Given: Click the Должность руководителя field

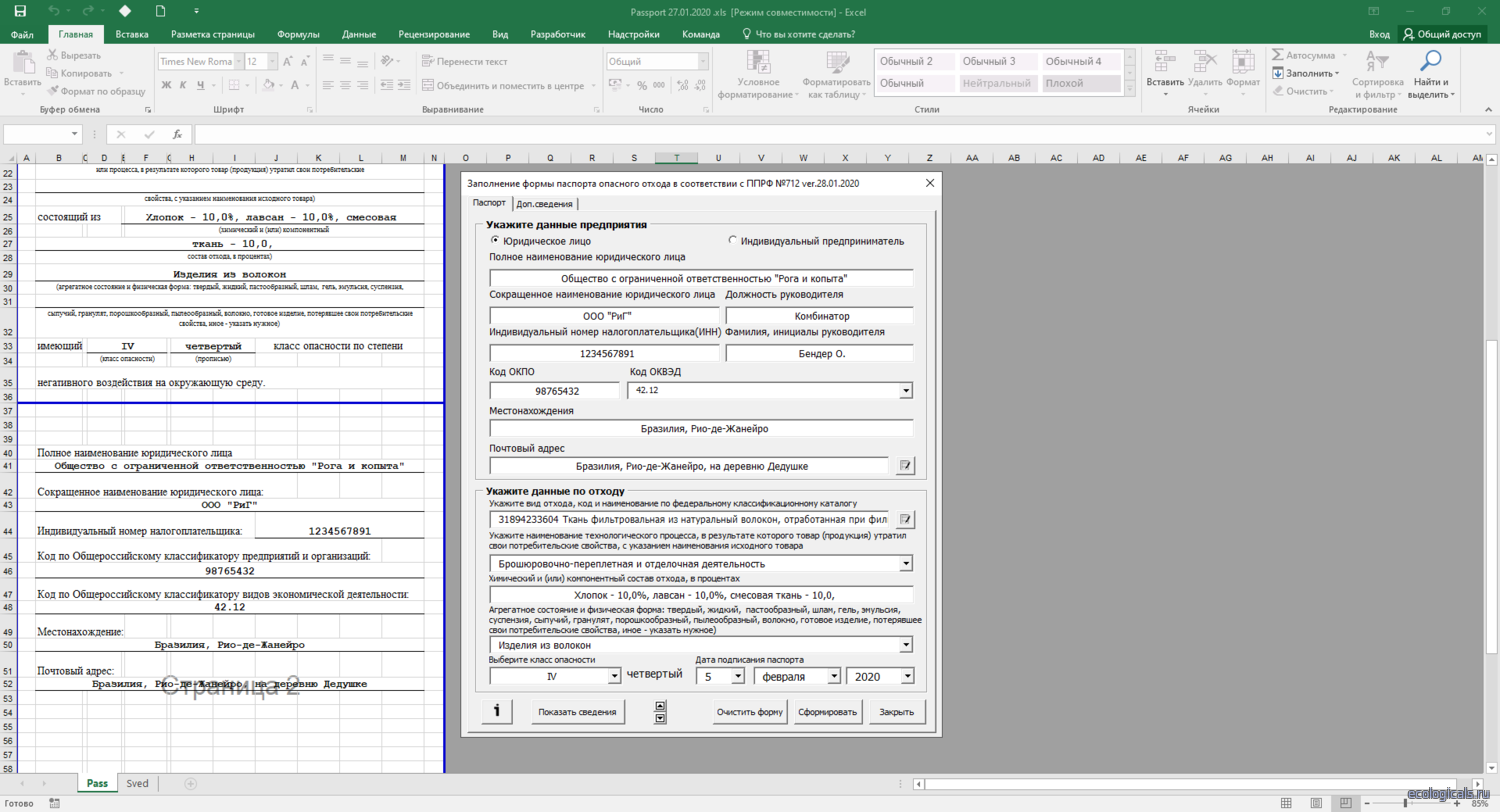Looking at the screenshot, I should (x=819, y=316).
